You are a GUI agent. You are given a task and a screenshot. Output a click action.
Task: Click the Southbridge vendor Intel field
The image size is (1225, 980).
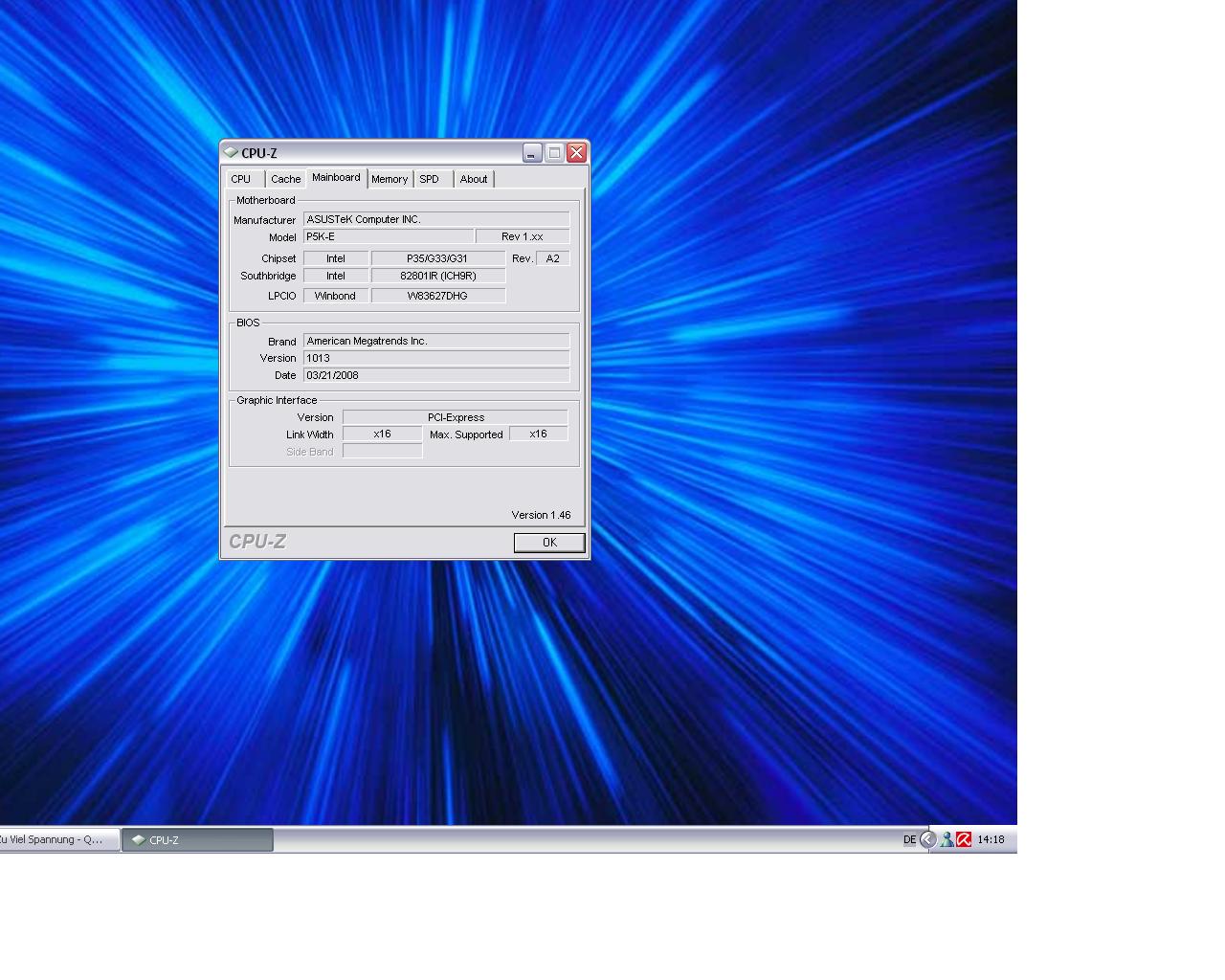336,276
